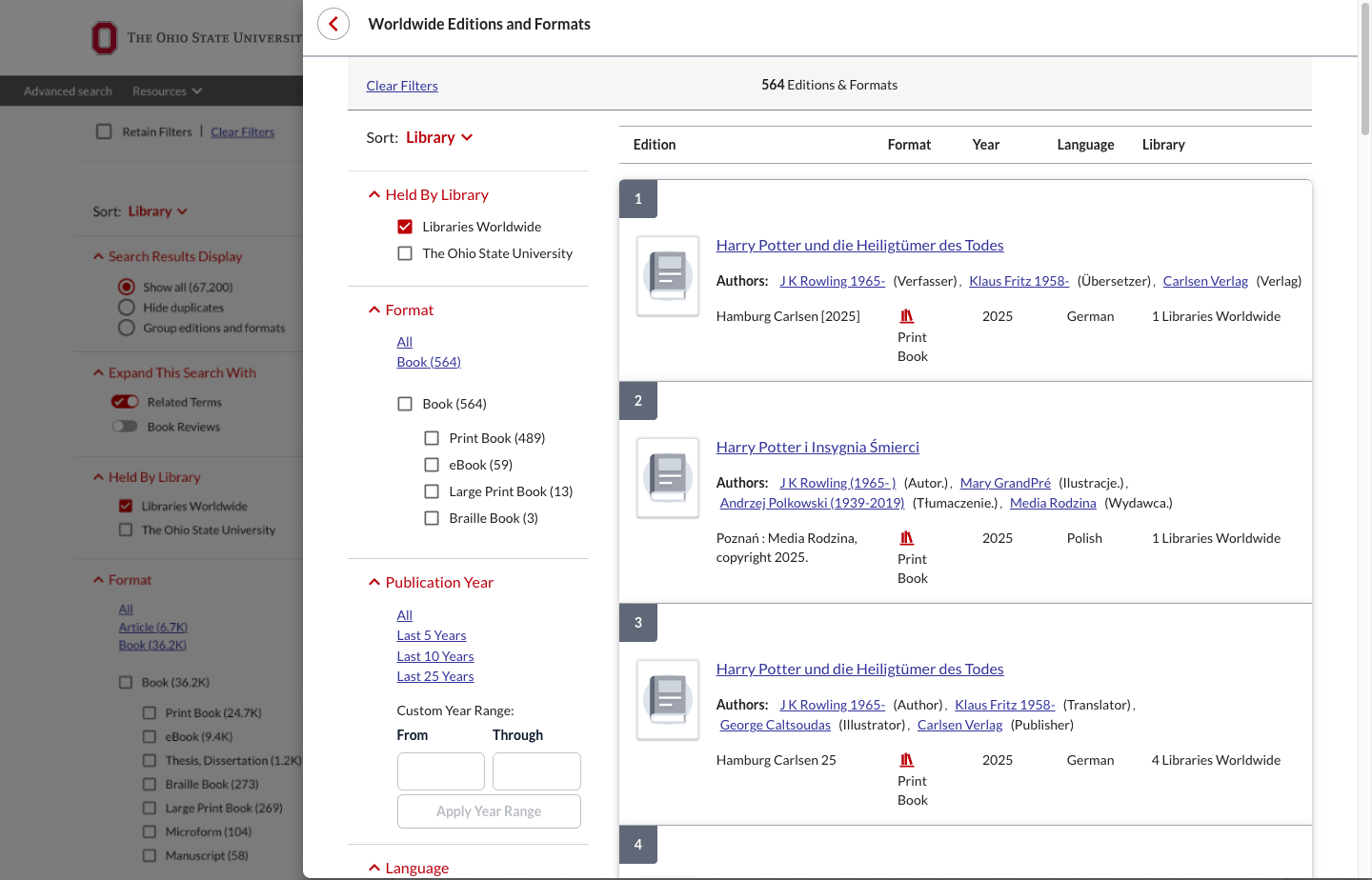Click Last 25 Years link
Viewport: 1372px width, 880px height.
coord(435,676)
